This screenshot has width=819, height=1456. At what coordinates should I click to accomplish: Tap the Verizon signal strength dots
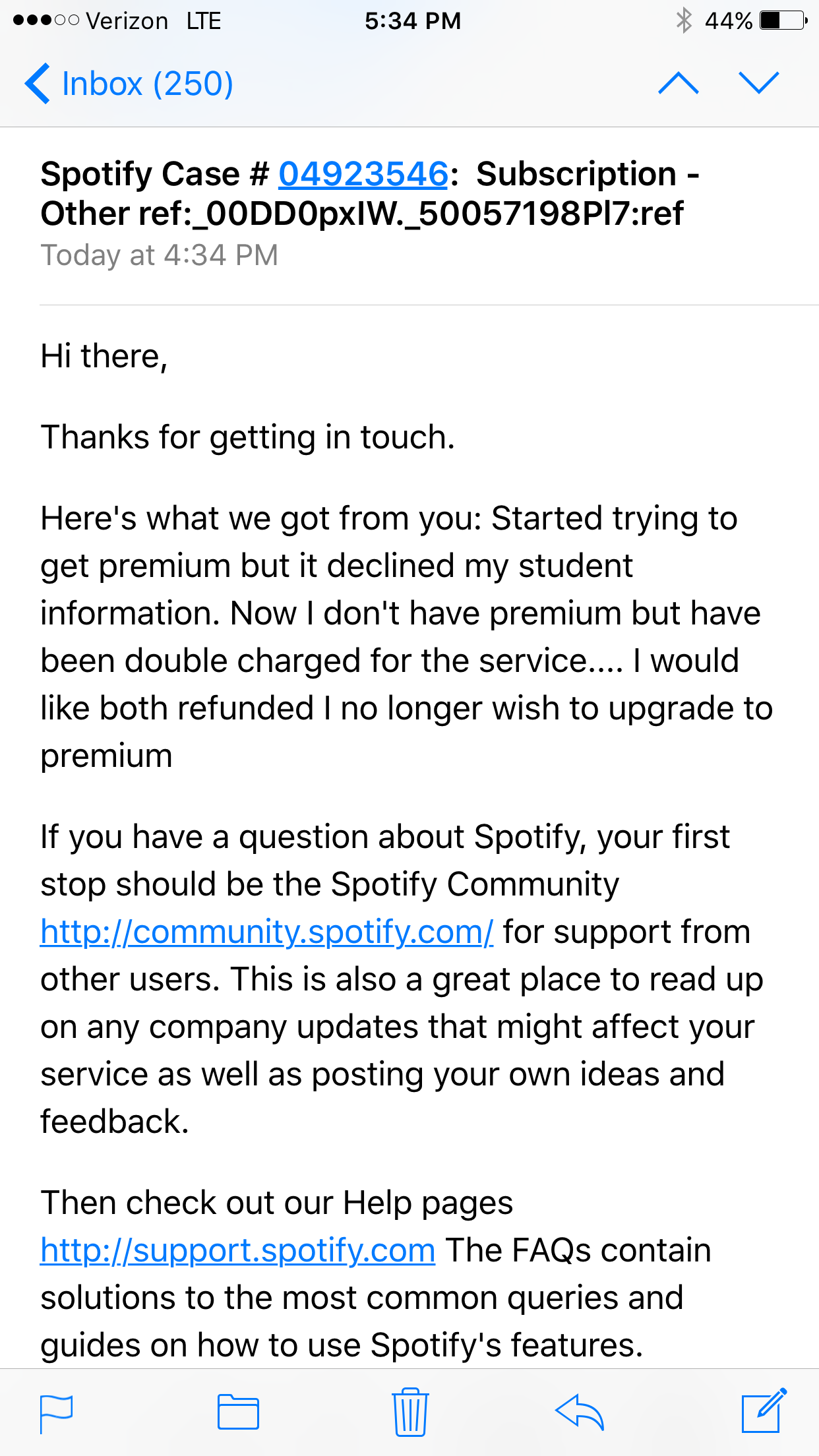pyautogui.click(x=46, y=20)
